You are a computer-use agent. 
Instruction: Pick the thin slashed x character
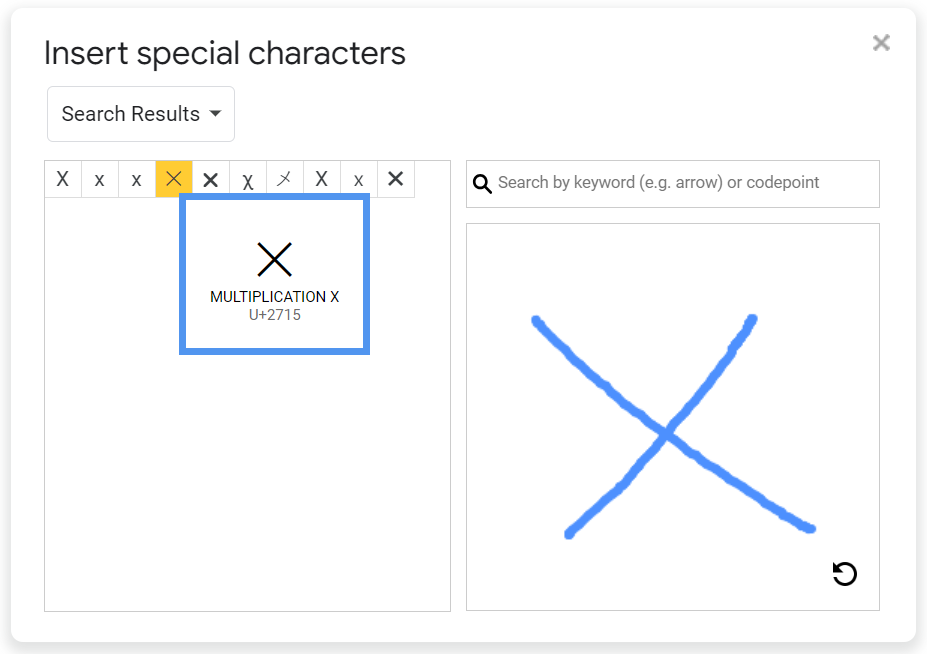pos(285,180)
